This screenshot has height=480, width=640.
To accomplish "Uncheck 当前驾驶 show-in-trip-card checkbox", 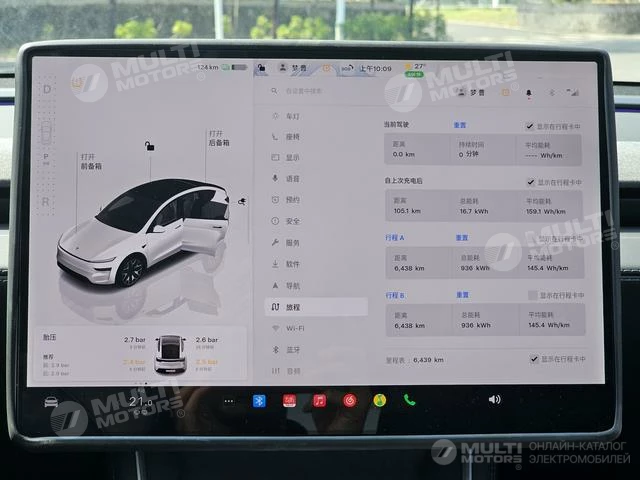I will (530, 127).
